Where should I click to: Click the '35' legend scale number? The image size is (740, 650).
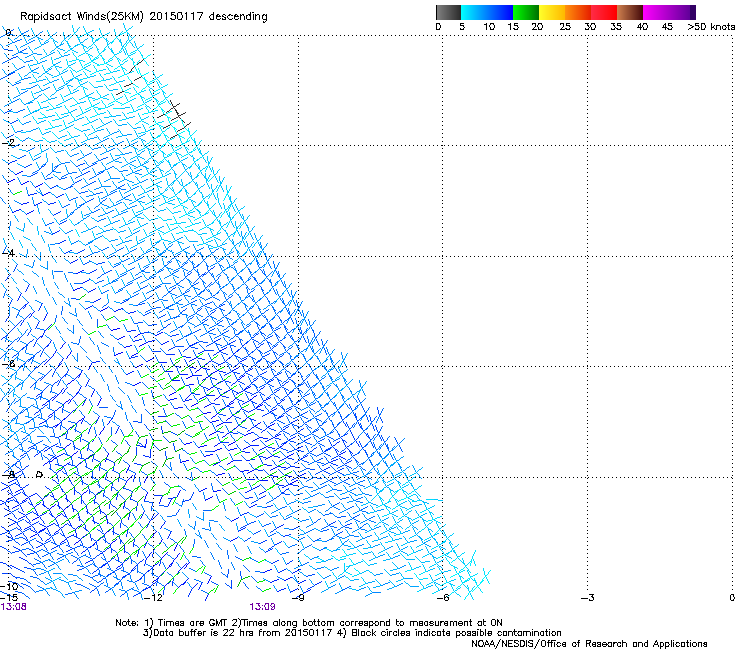pos(616,27)
